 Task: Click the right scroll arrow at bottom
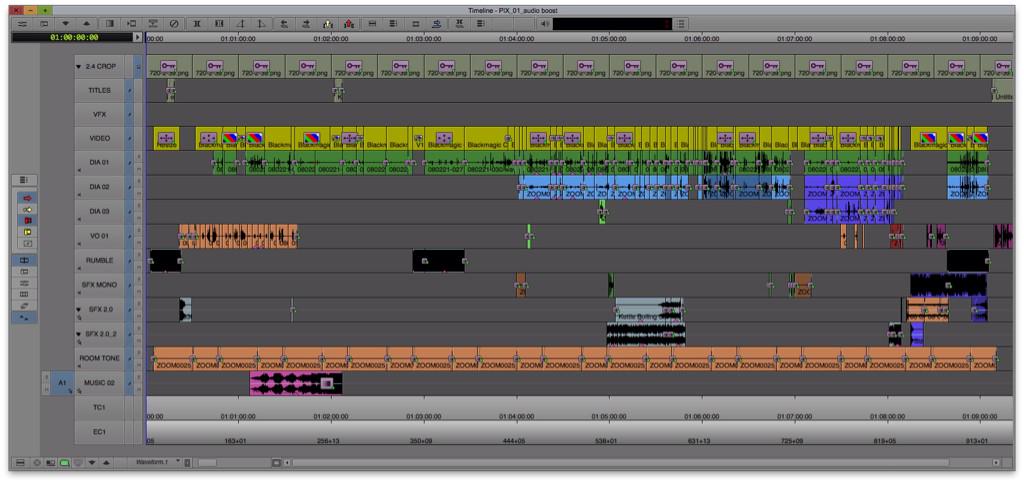(x=995, y=462)
